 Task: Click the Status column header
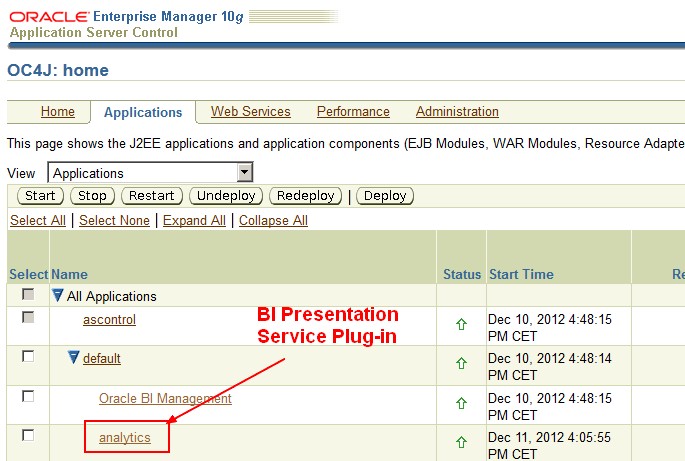click(462, 274)
